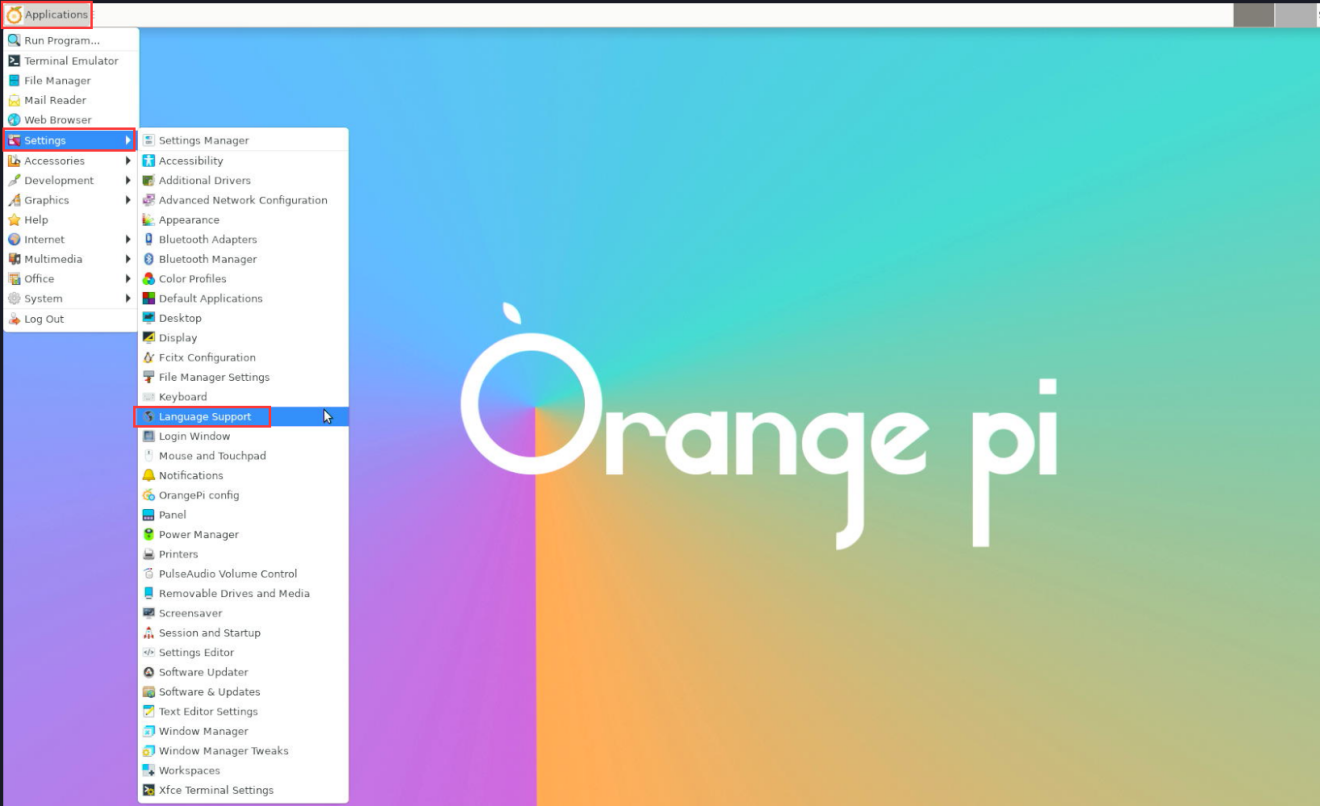Select File Manager Settings entry
The width and height of the screenshot is (1320, 806).
[x=243, y=377]
